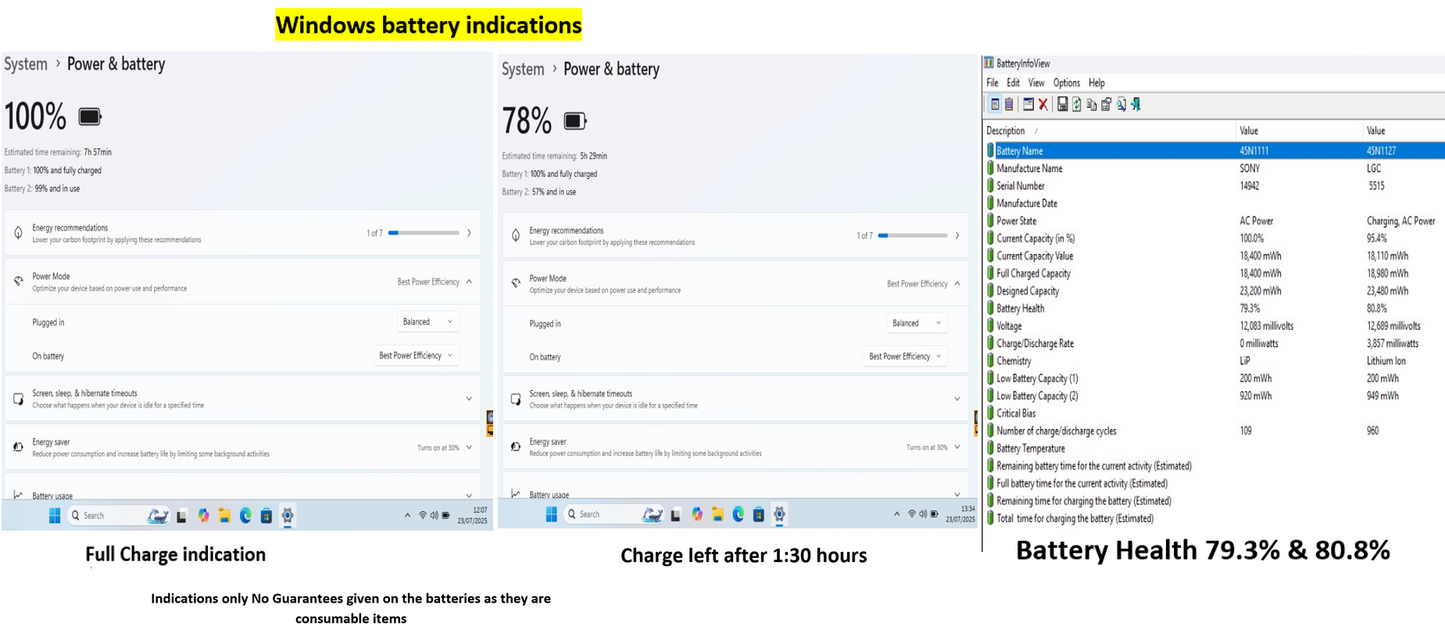Open Microsoft Store on the 13:34 taskbar
This screenshot has height=630, width=1445.
759,514
